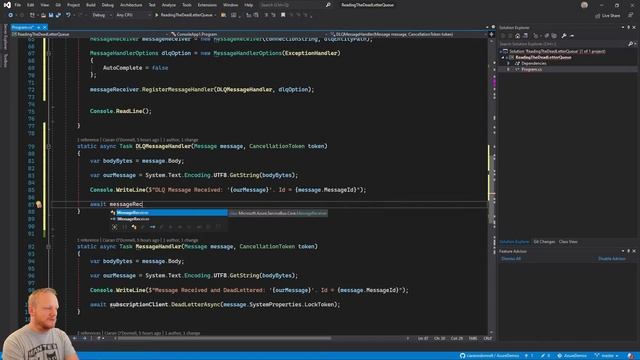The width and height of the screenshot is (640, 360).
Task: Open the Analyze menu
Action: (x=169, y=5)
